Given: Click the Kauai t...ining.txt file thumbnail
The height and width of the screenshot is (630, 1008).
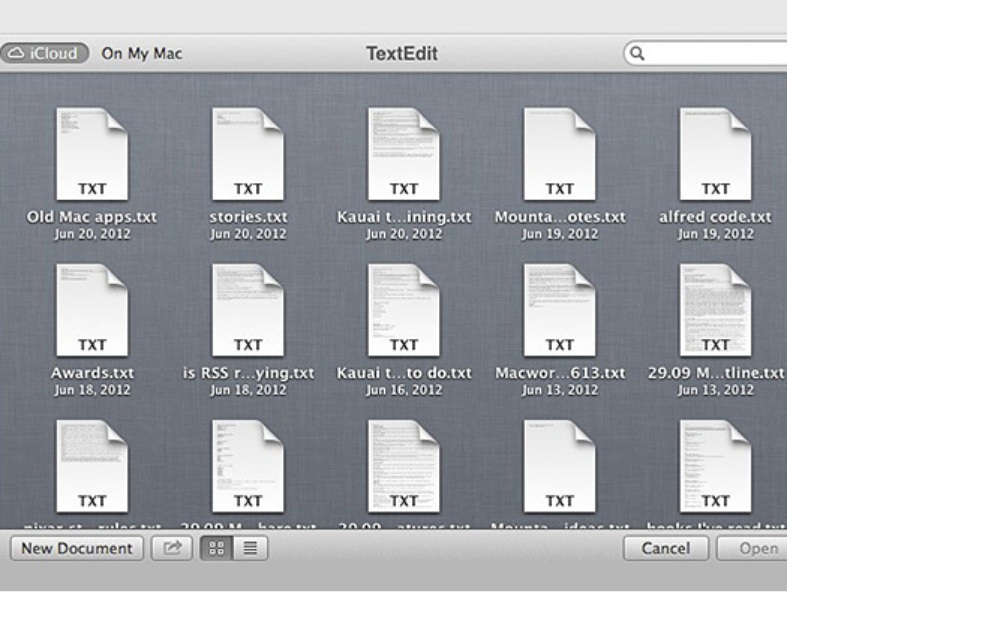Looking at the screenshot, I should [403, 155].
